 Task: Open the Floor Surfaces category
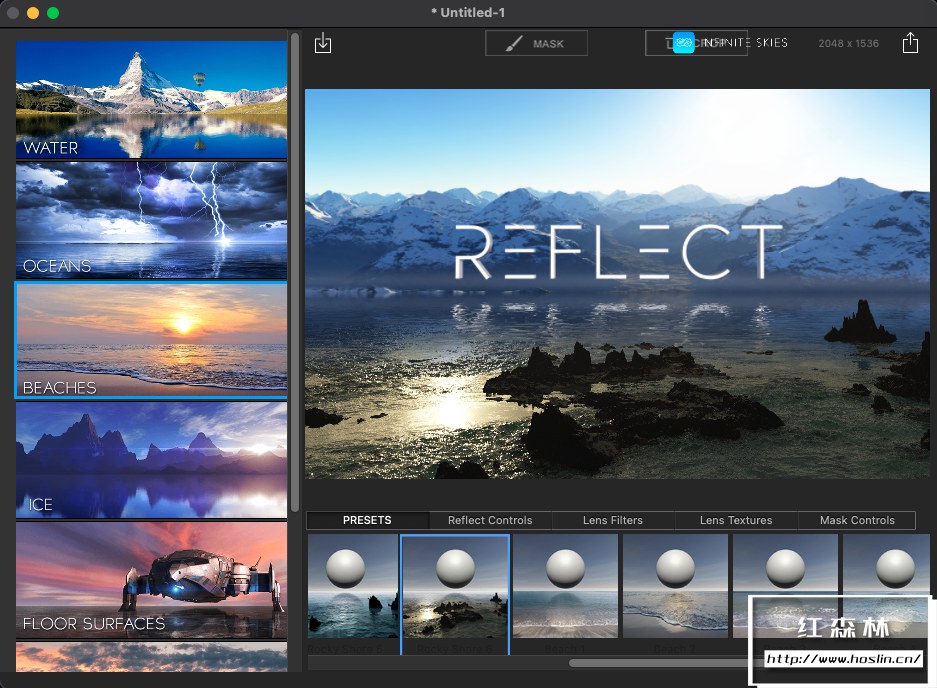pyautogui.click(x=151, y=580)
